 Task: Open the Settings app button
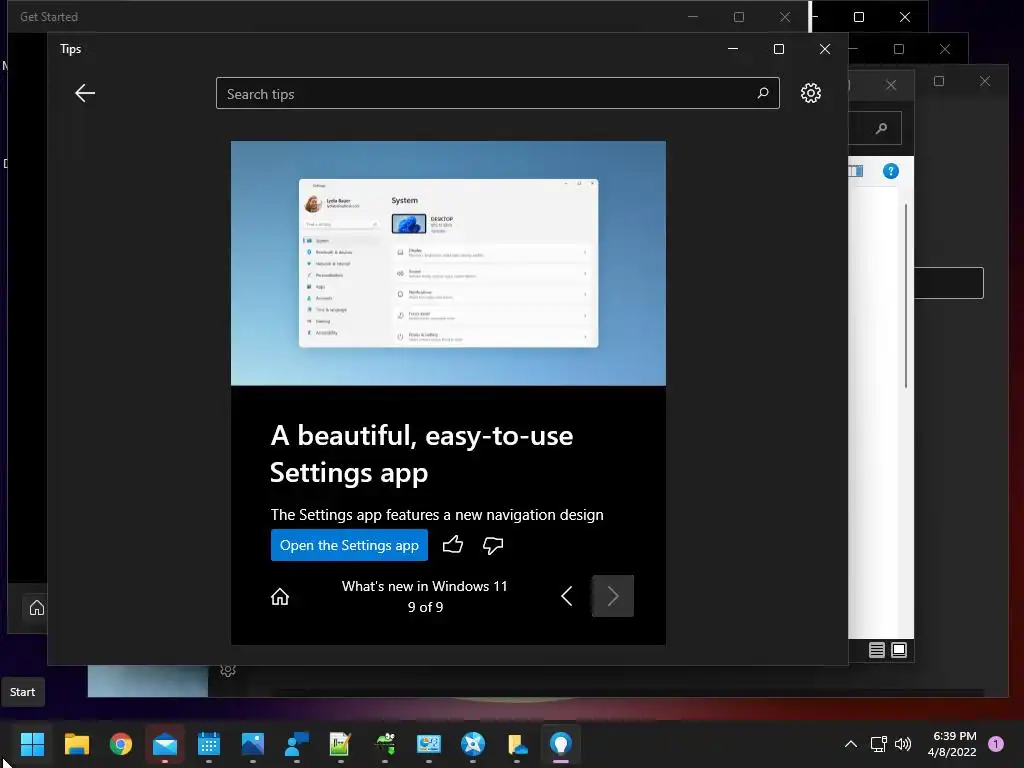point(349,545)
